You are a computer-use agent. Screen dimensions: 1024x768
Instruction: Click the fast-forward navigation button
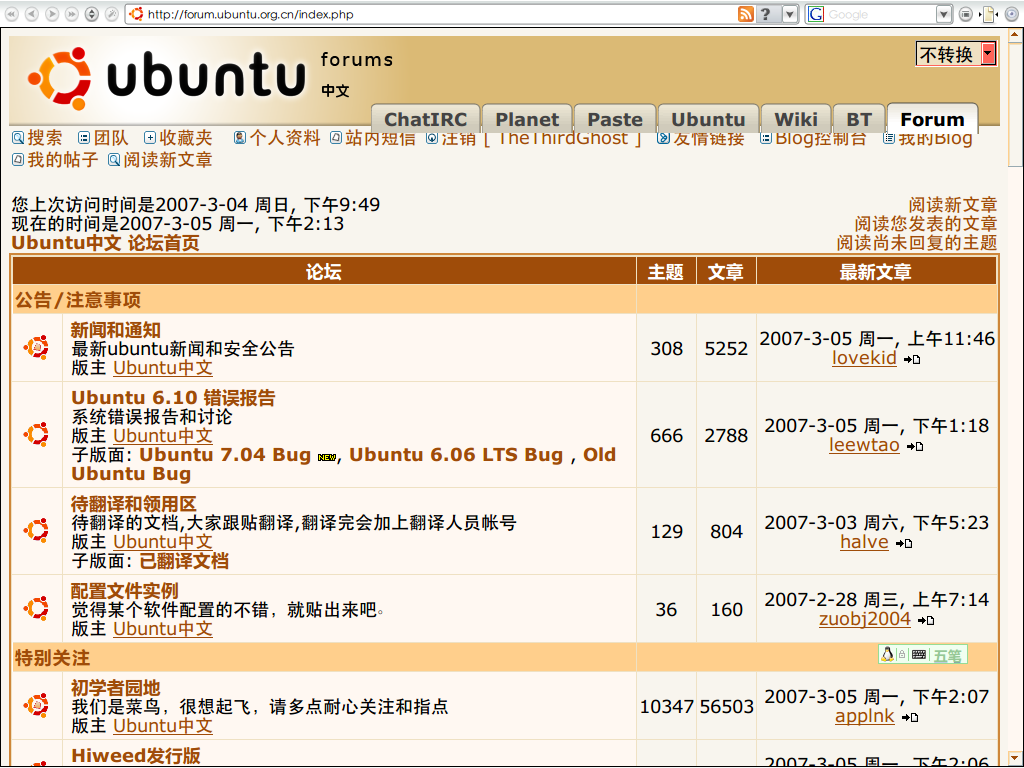point(72,14)
